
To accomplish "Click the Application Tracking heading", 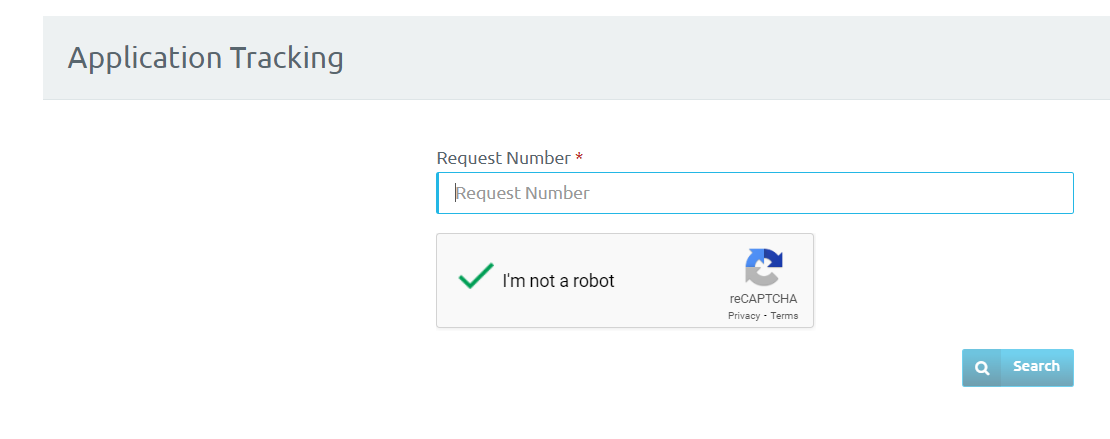I will click(x=205, y=57).
